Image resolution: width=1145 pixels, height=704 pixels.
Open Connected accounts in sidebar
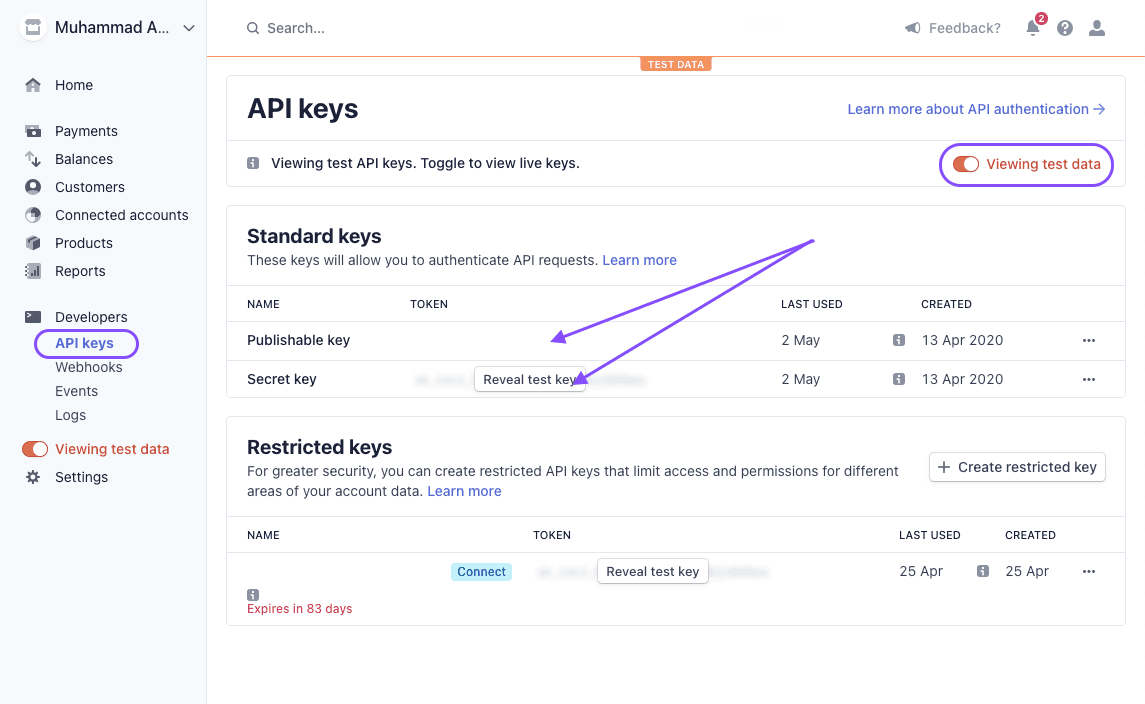tap(121, 215)
